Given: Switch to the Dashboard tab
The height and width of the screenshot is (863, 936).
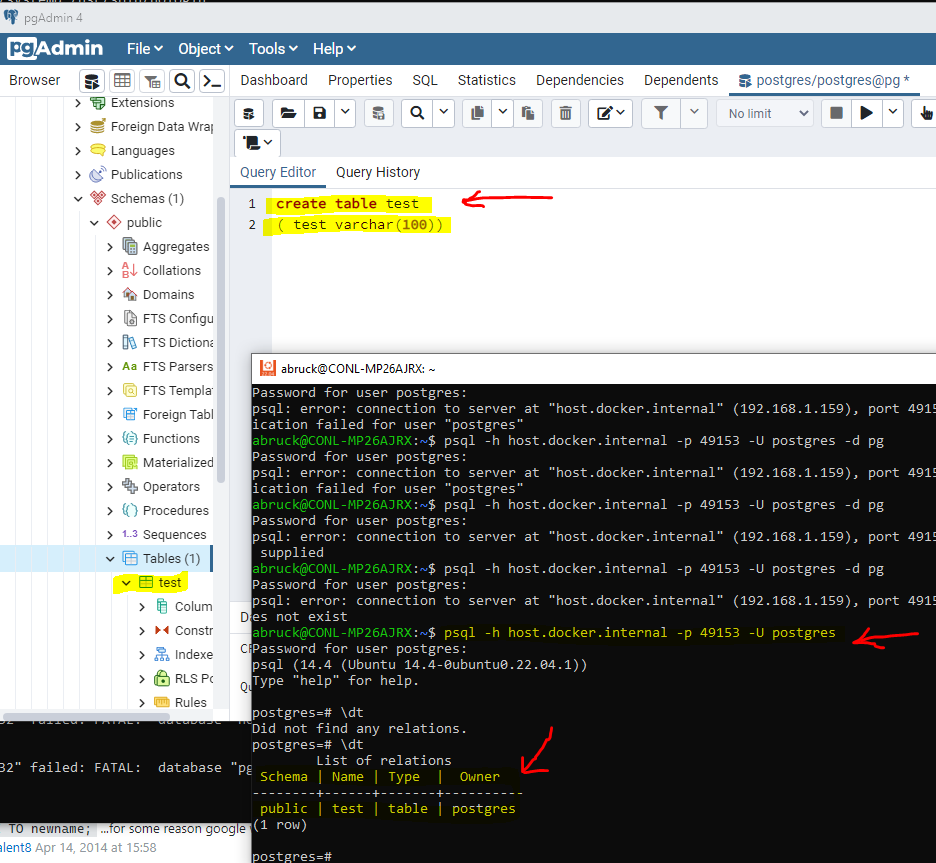Looking at the screenshot, I should 274,81.
